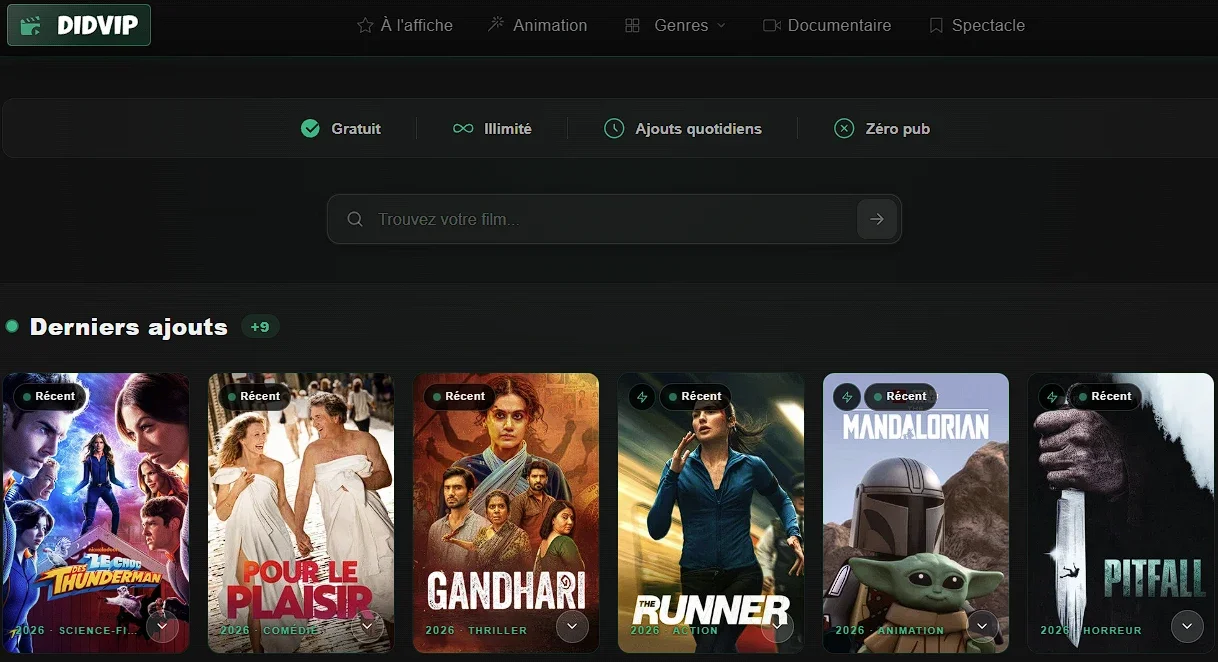This screenshot has width=1218, height=662.
Task: Click the "2026 · SCIENCE-FI" label on Thunderman
Action: click(76, 630)
